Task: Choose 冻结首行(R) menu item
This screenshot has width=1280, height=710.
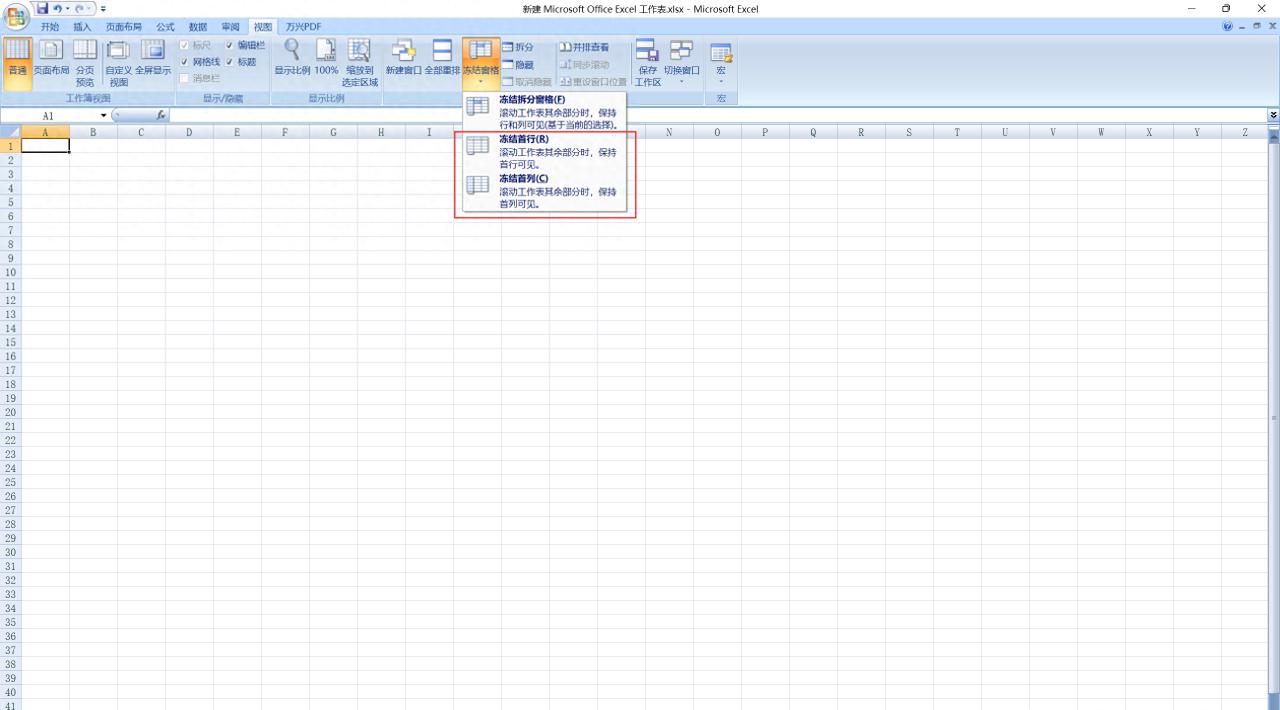Action: (545, 152)
